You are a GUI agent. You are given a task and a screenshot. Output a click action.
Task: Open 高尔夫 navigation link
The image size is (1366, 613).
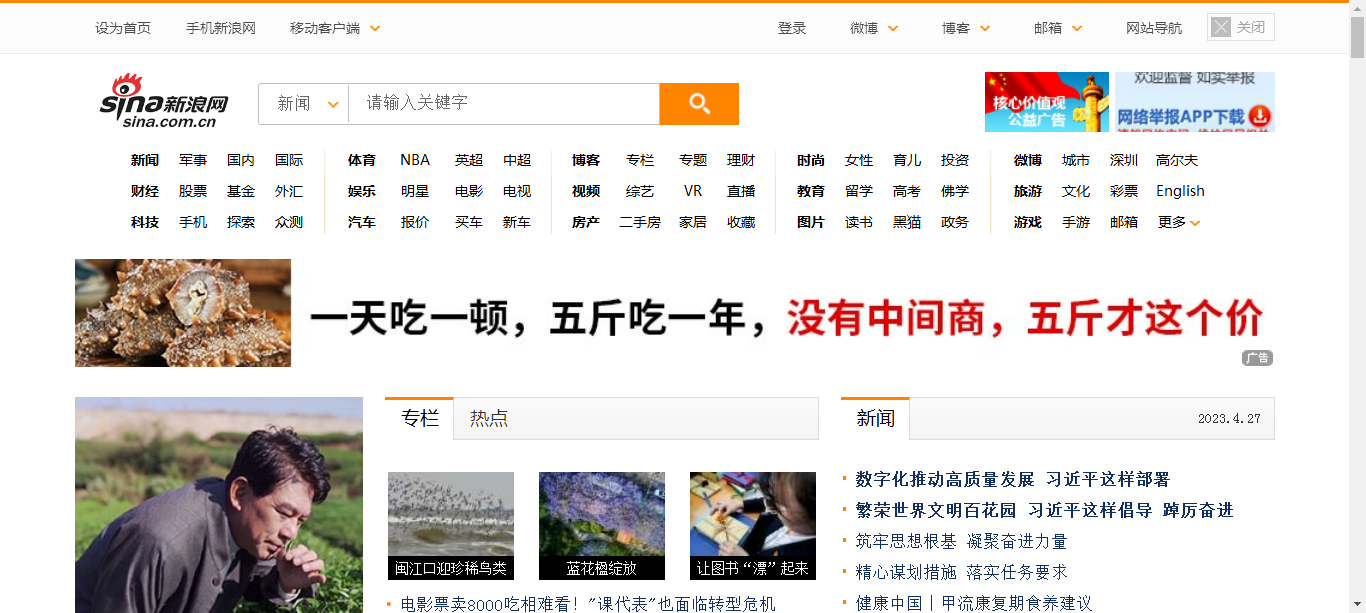(1177, 160)
